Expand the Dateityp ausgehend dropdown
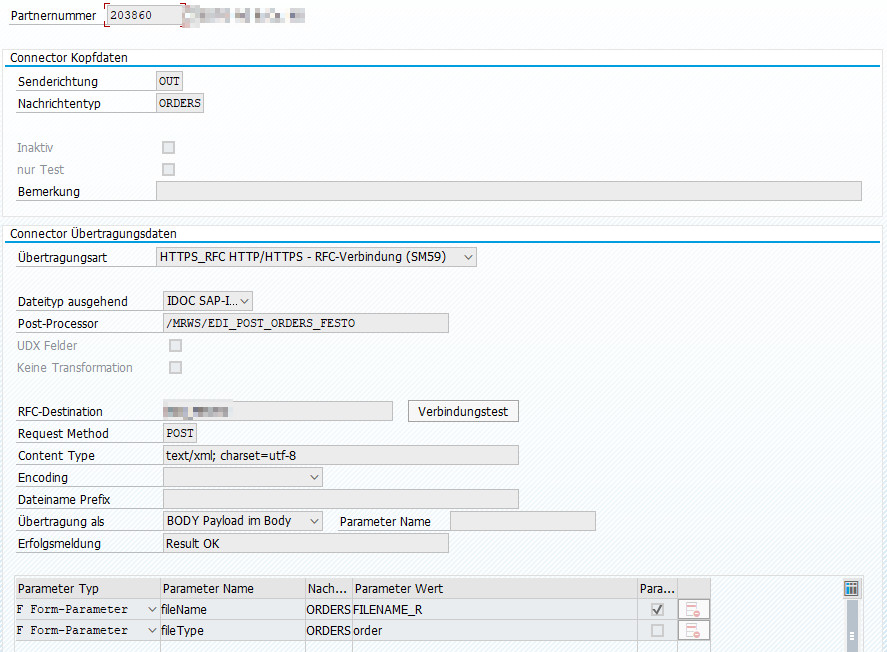Screen dimensions: 887x652 [x=207, y=300]
